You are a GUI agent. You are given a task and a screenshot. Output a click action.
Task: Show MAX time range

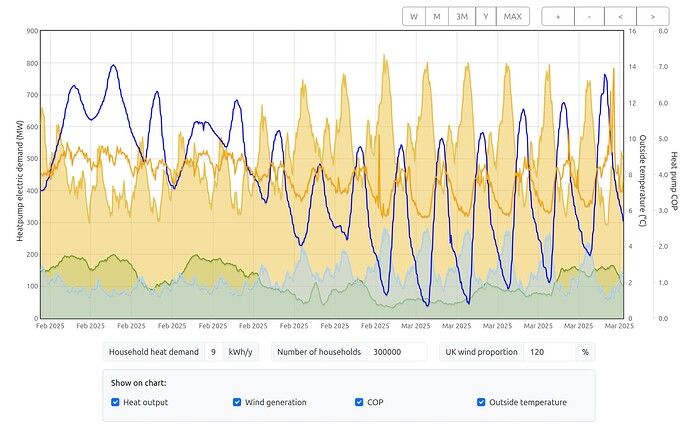pyautogui.click(x=513, y=16)
